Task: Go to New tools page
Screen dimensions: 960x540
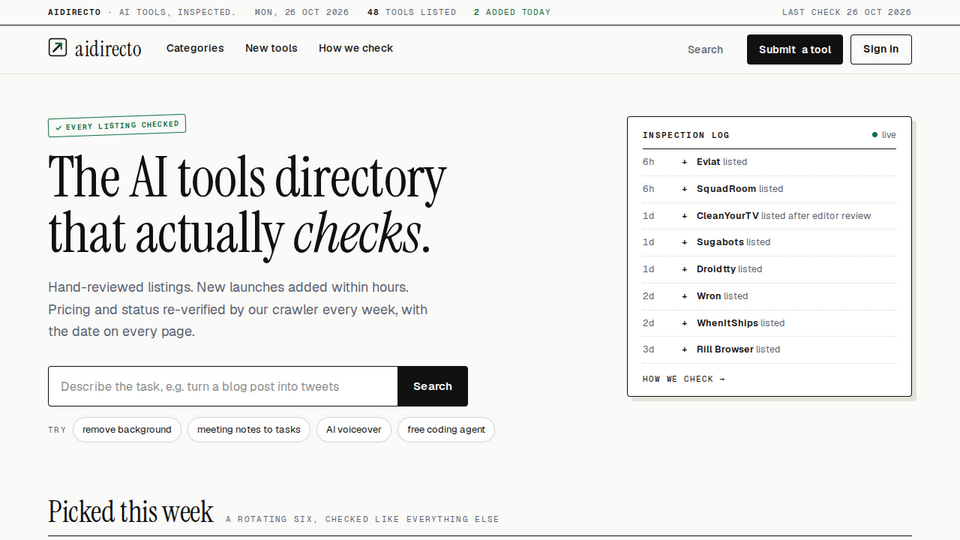Action: 271,48
